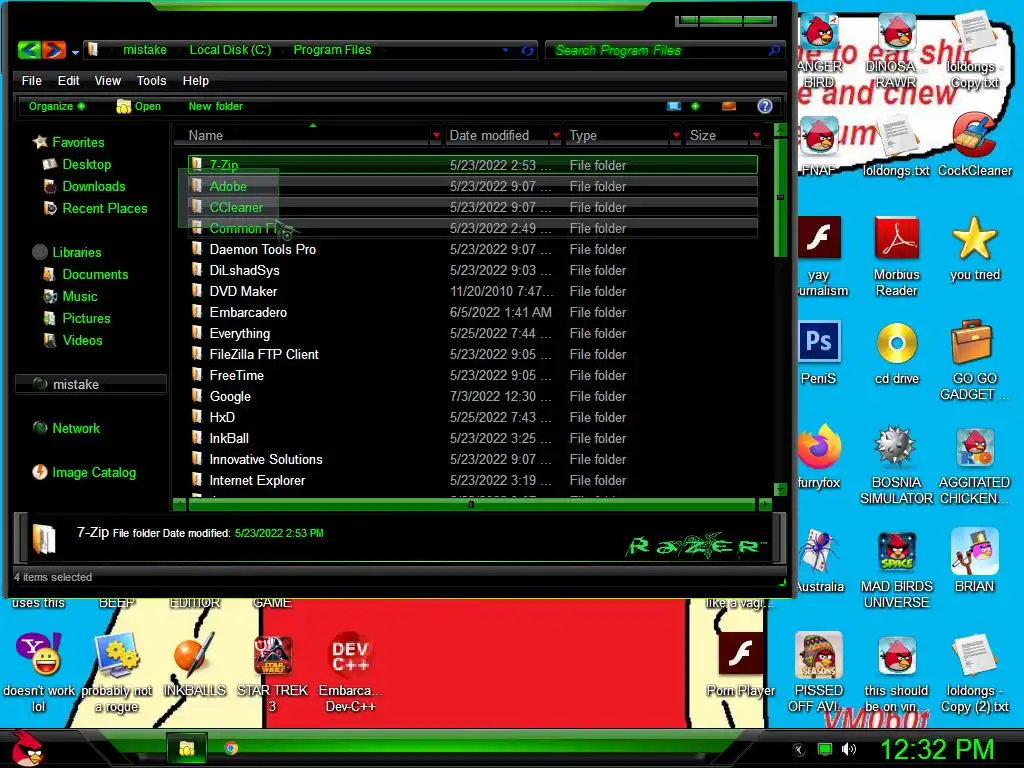Select the Embarcadero folder row
Screen dimensions: 1024x768
point(473,313)
